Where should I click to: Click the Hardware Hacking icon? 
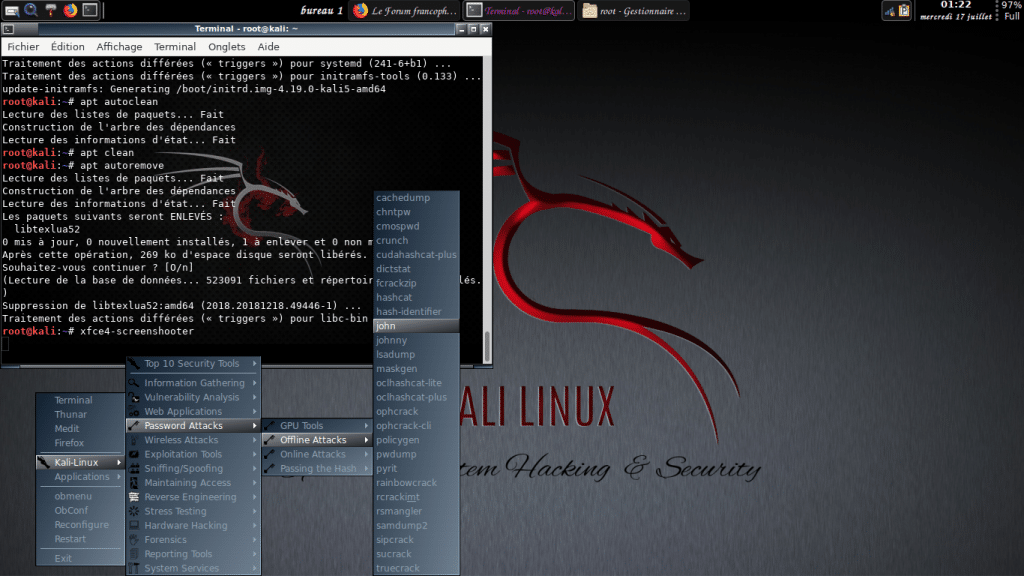tap(134, 526)
